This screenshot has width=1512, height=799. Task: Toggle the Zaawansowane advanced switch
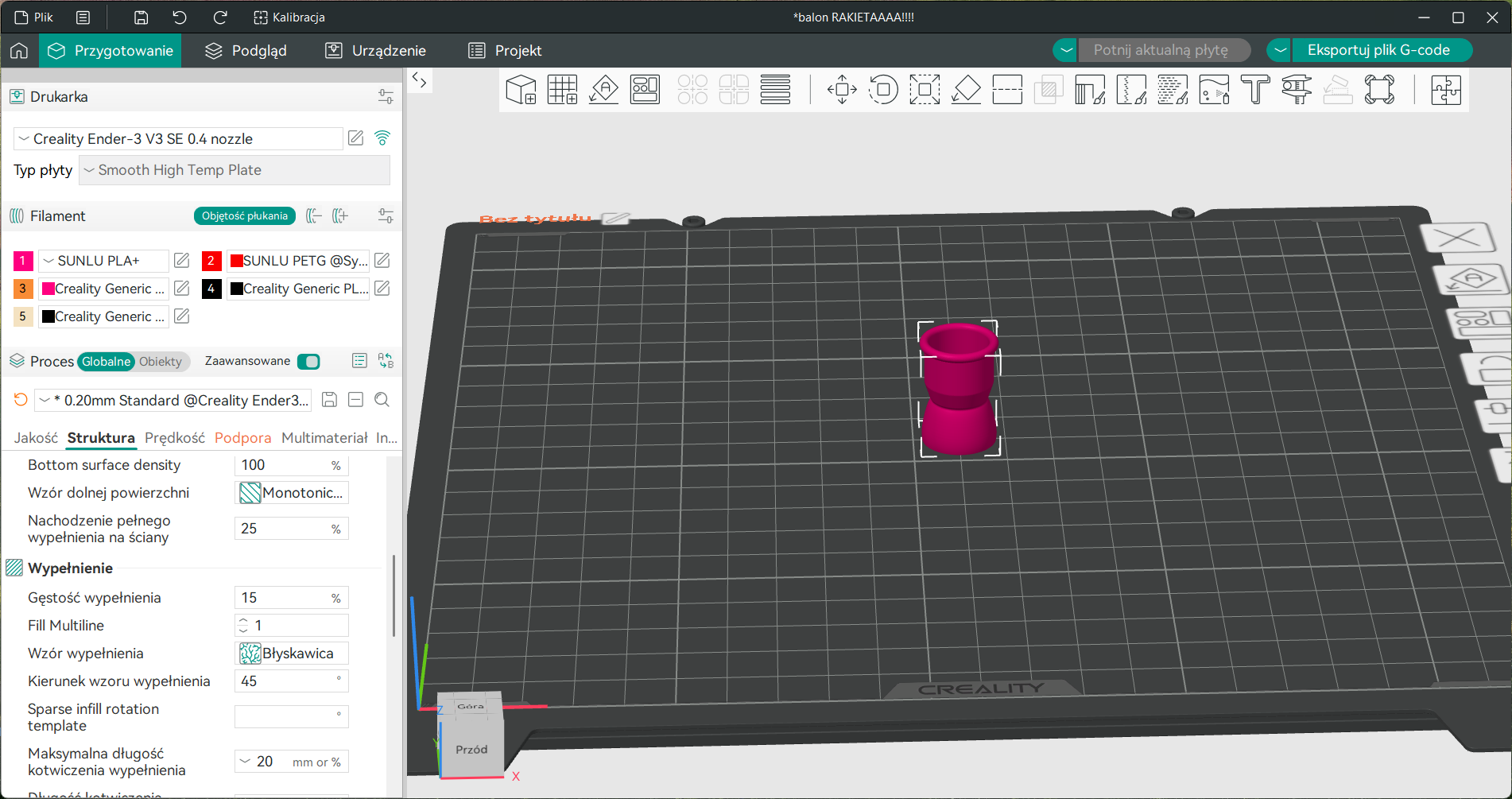pyautogui.click(x=308, y=362)
